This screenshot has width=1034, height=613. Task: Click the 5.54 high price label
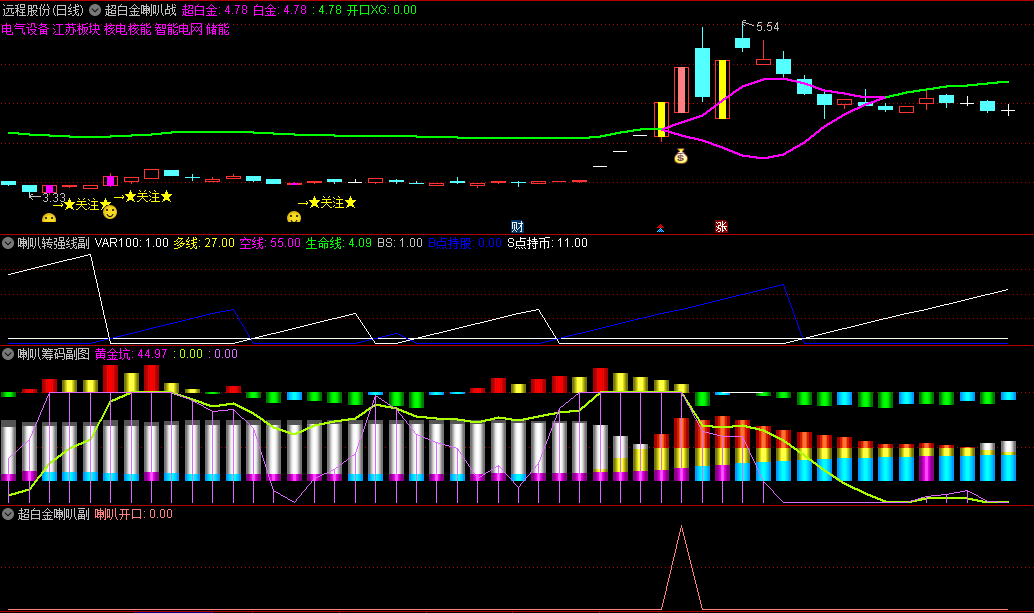(768, 27)
